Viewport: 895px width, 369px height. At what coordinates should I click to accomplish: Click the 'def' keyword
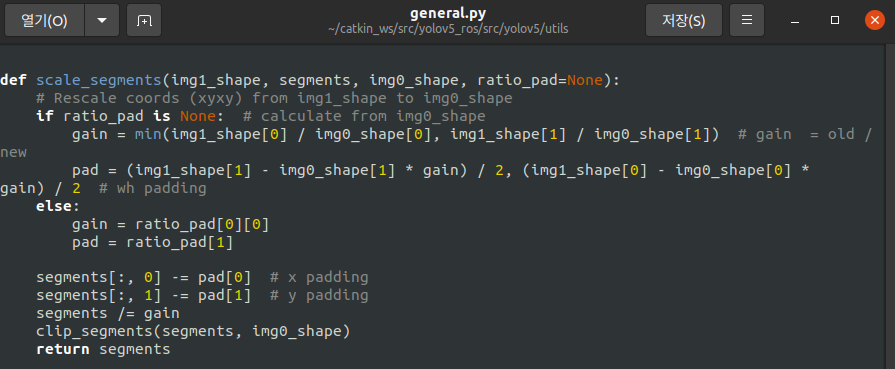(x=13, y=80)
